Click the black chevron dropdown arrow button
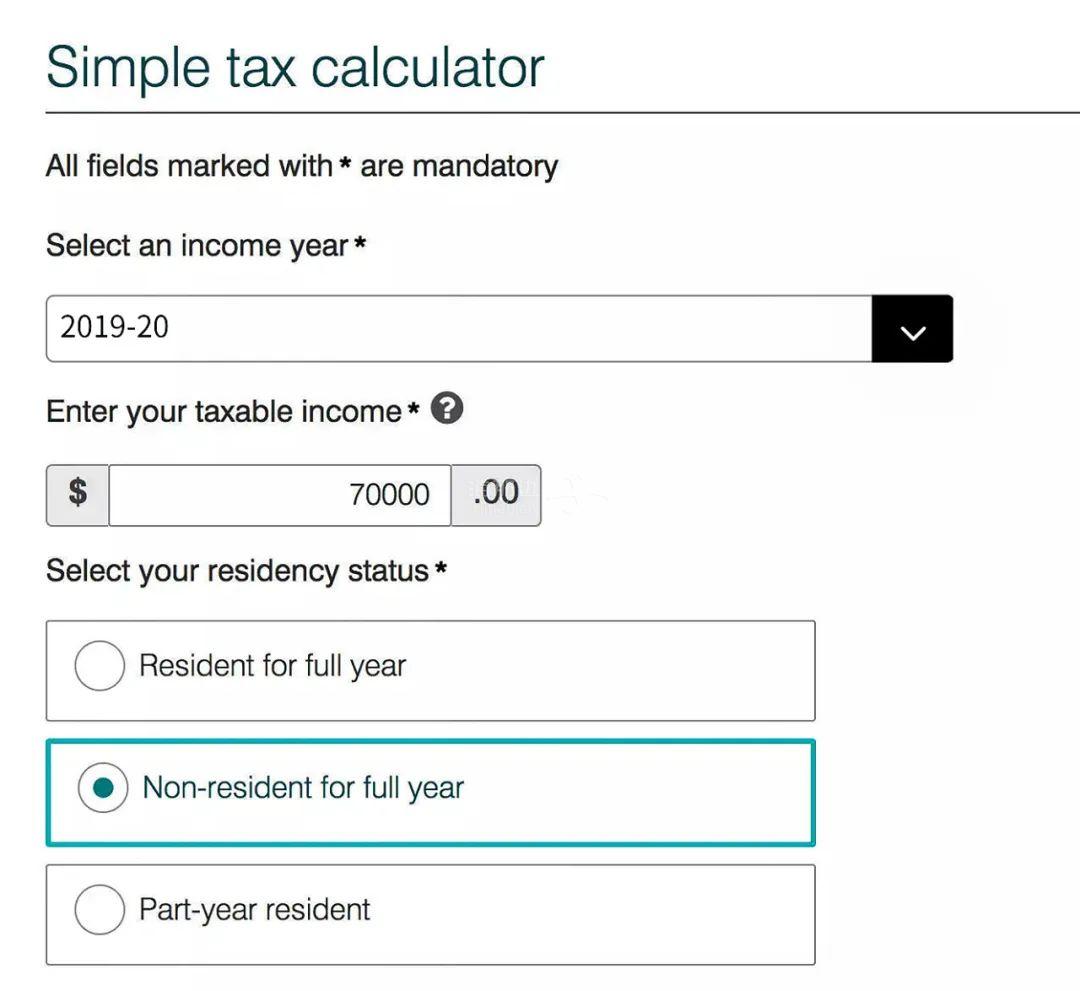This screenshot has width=1080, height=991. pos(912,328)
